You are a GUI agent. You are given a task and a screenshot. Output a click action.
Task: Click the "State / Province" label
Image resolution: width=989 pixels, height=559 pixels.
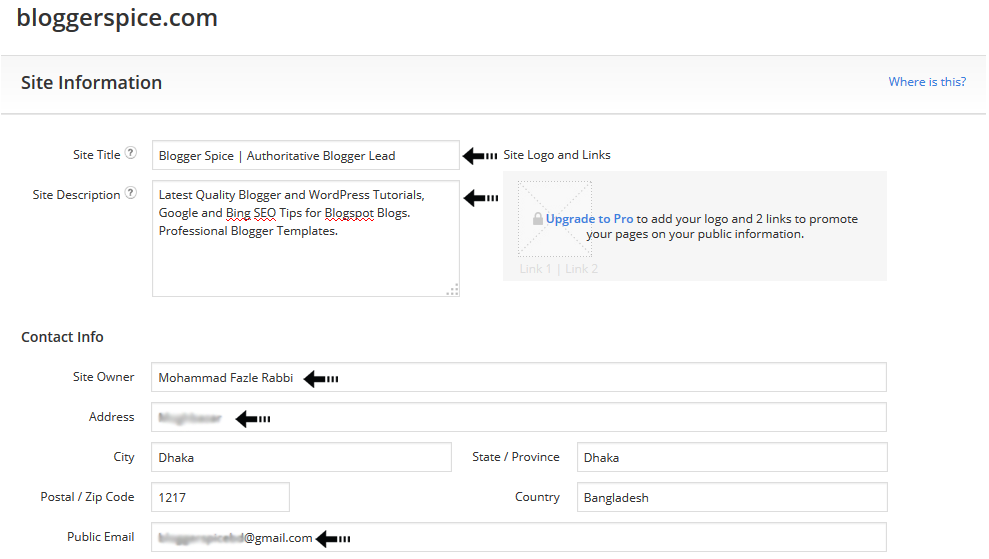pos(516,457)
